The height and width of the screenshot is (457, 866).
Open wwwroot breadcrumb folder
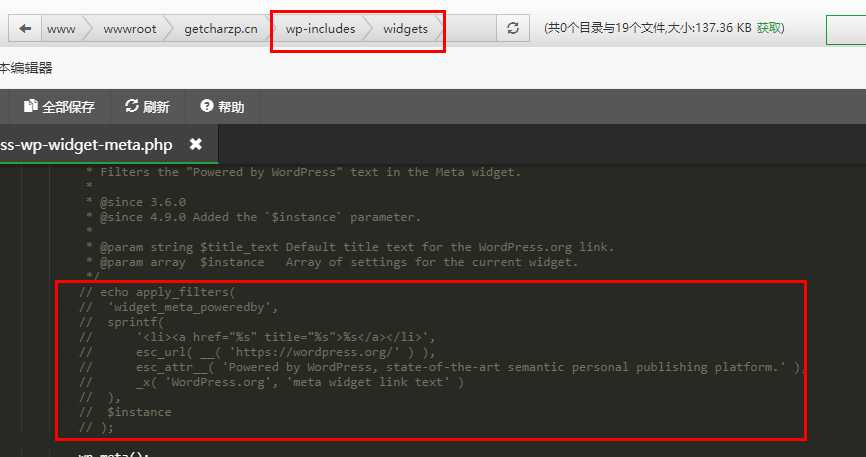[x=130, y=29]
